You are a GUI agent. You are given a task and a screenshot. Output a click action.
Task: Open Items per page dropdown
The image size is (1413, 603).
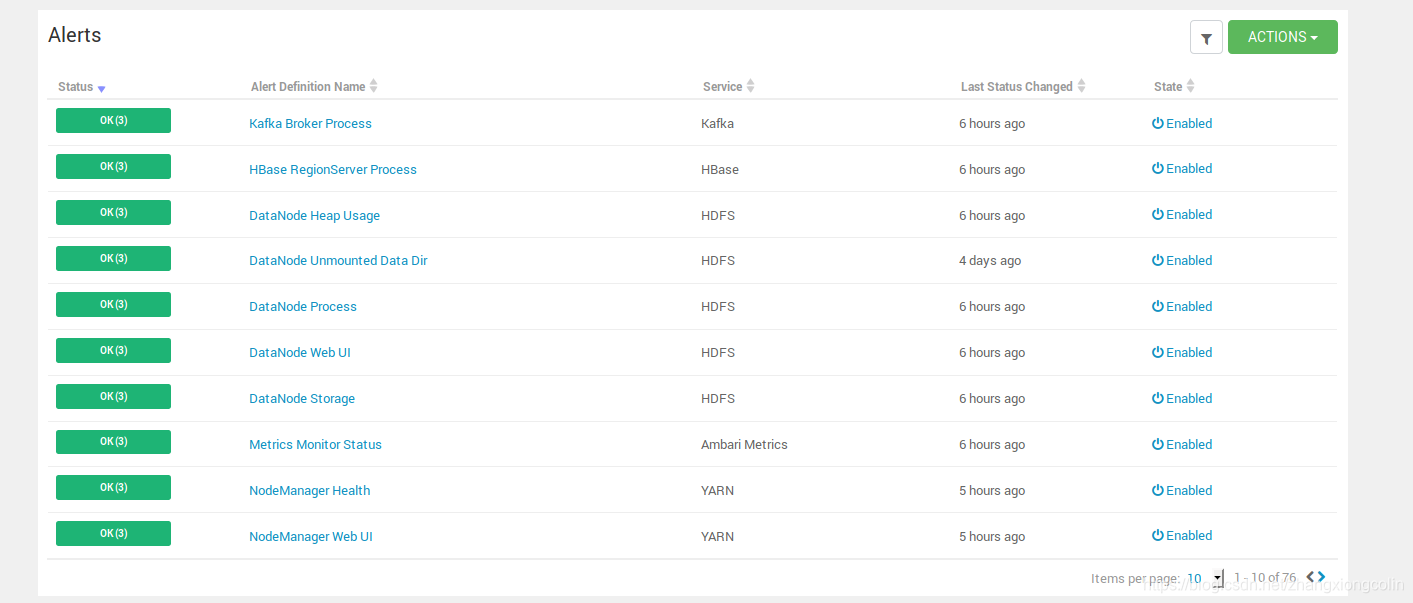(x=1204, y=578)
